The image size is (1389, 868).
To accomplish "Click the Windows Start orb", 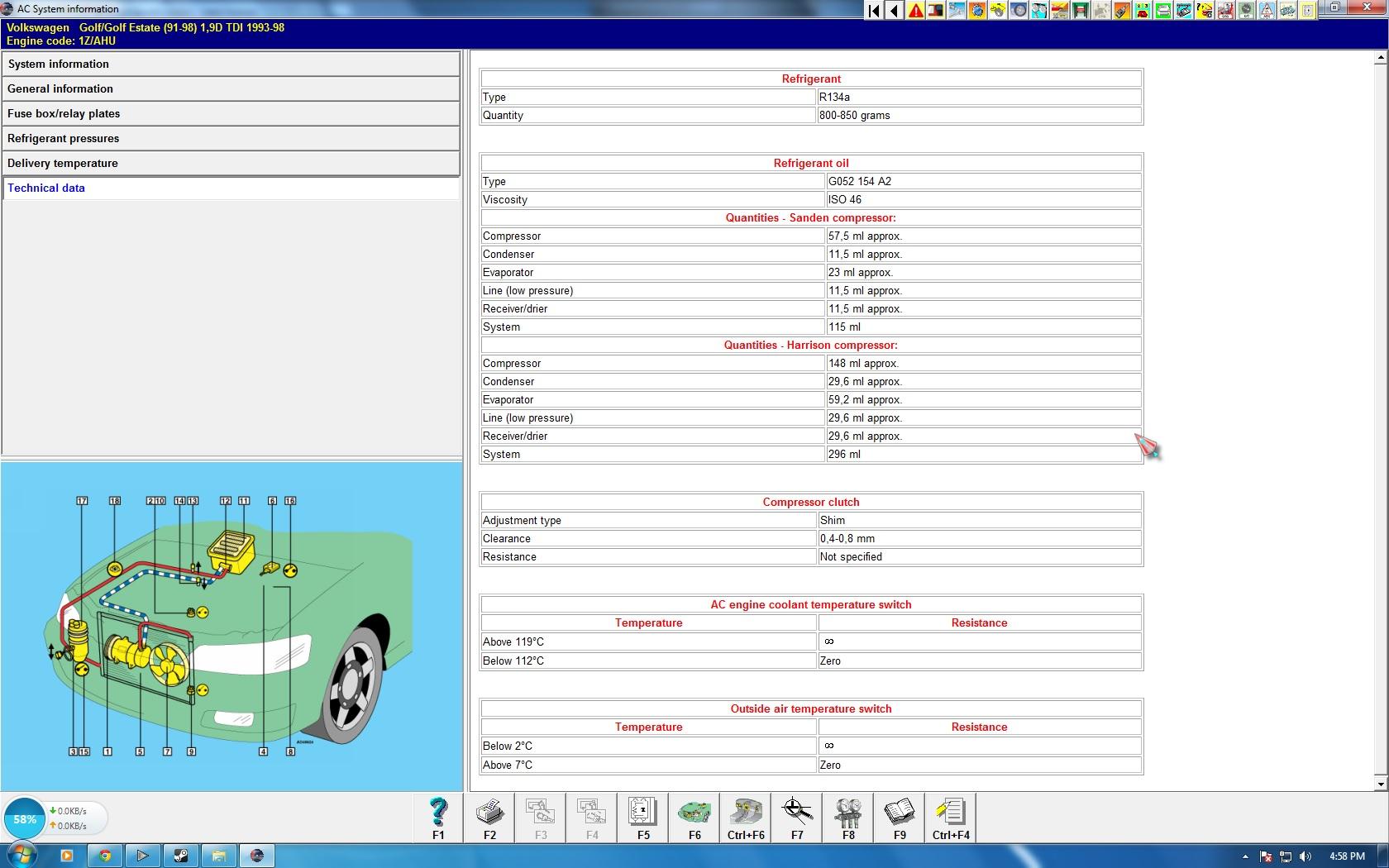I will [22, 856].
